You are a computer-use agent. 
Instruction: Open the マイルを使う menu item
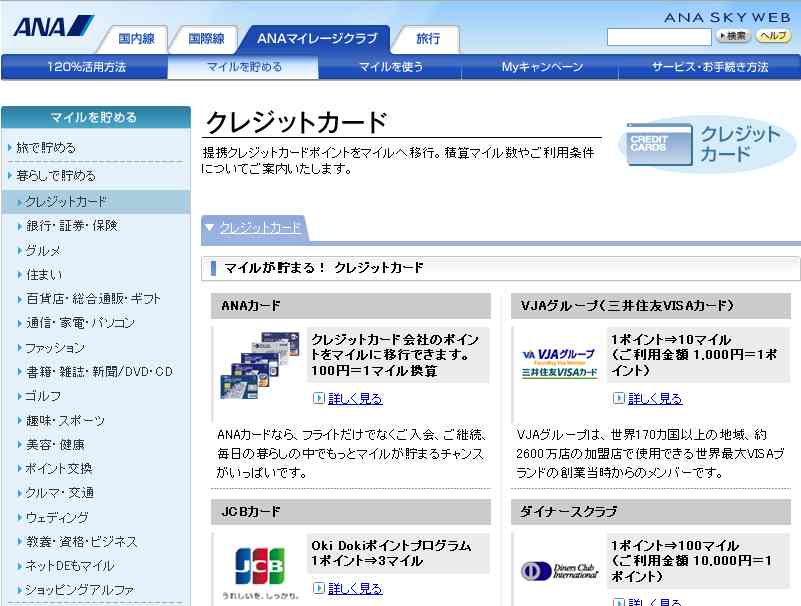391,67
